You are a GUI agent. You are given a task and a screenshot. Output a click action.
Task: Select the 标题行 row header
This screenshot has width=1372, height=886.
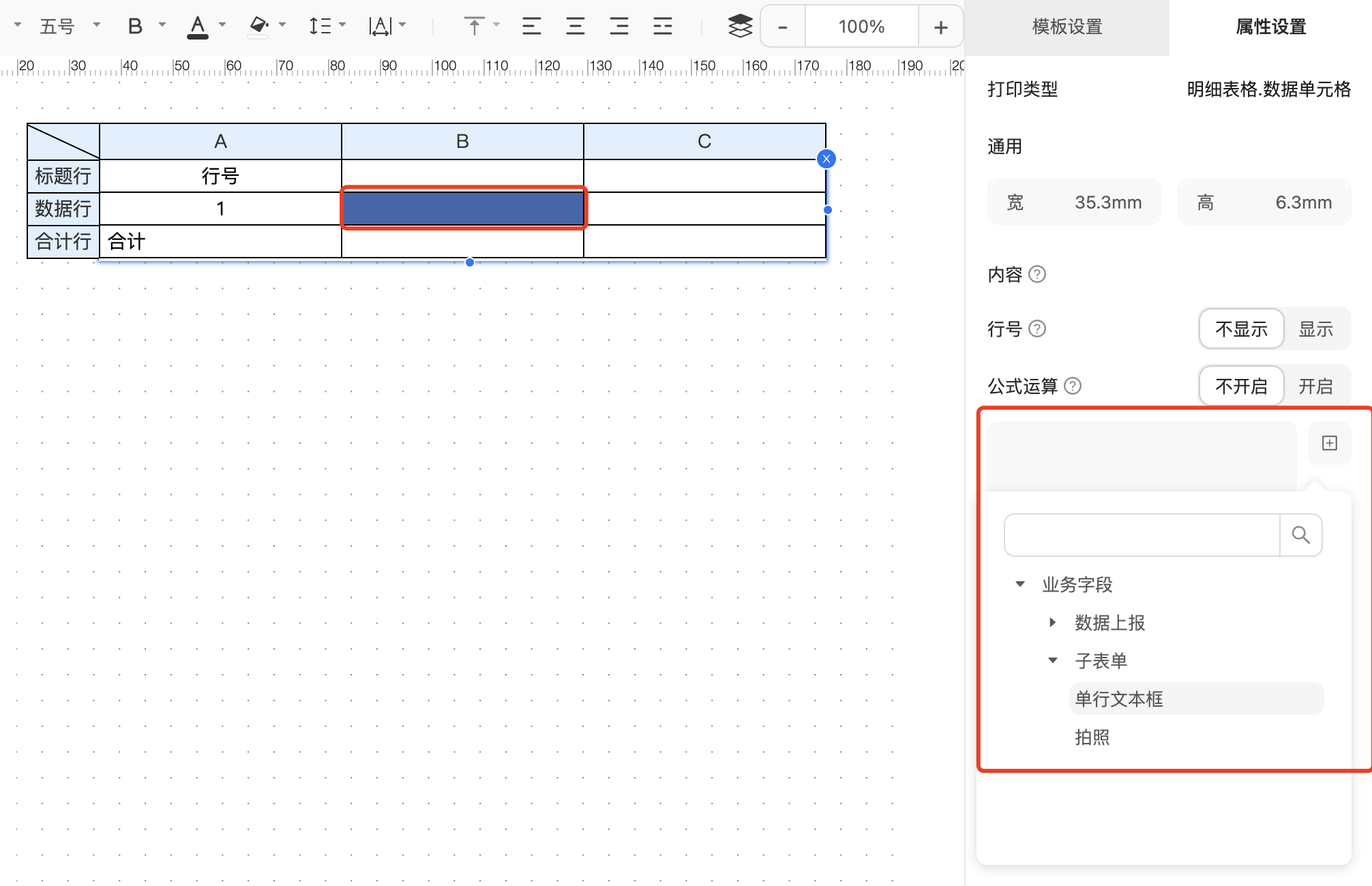[x=63, y=176]
